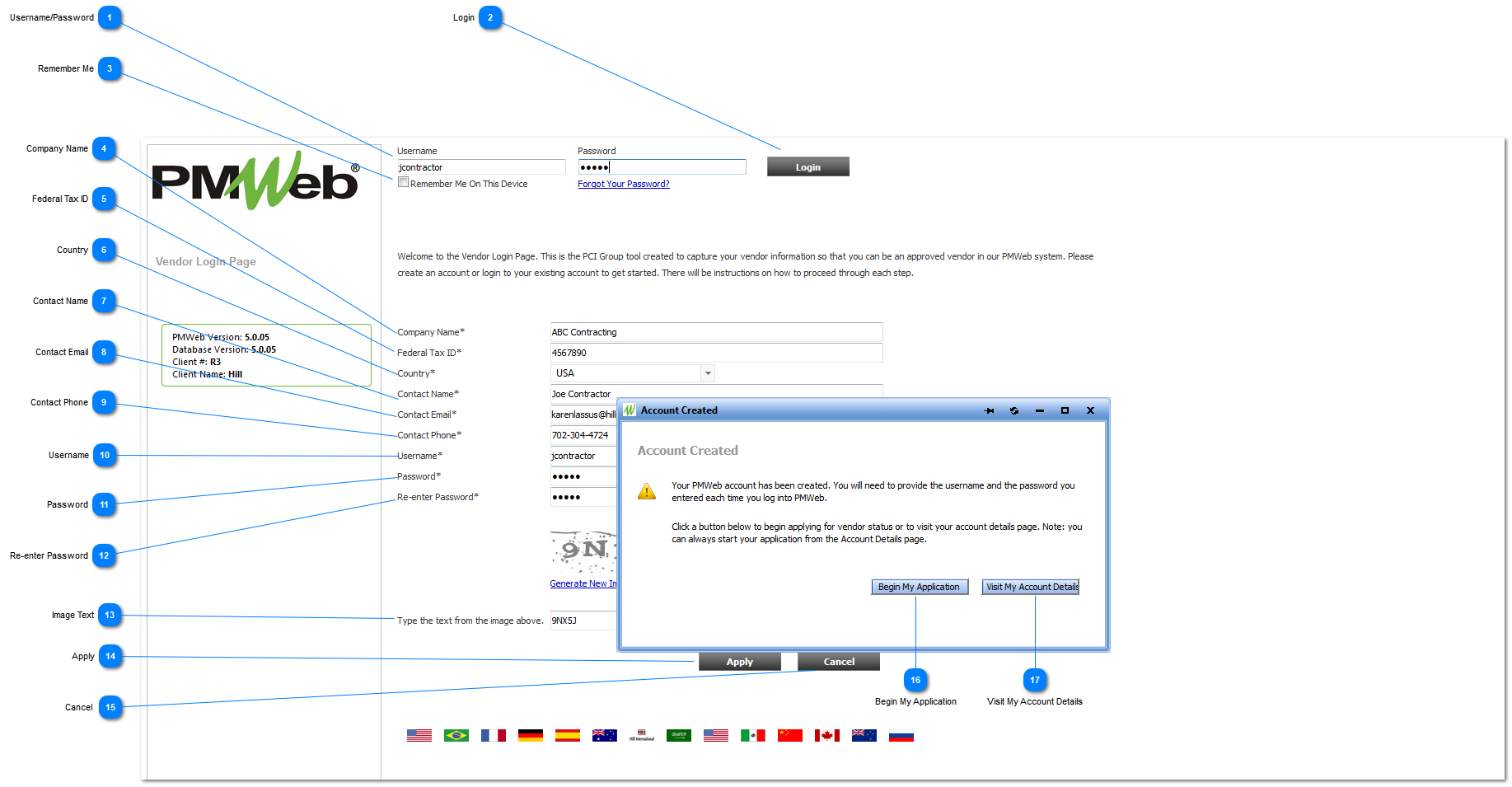Select the New Zealand flag
The height and width of the screenshot is (787, 1512).
pos(864,735)
